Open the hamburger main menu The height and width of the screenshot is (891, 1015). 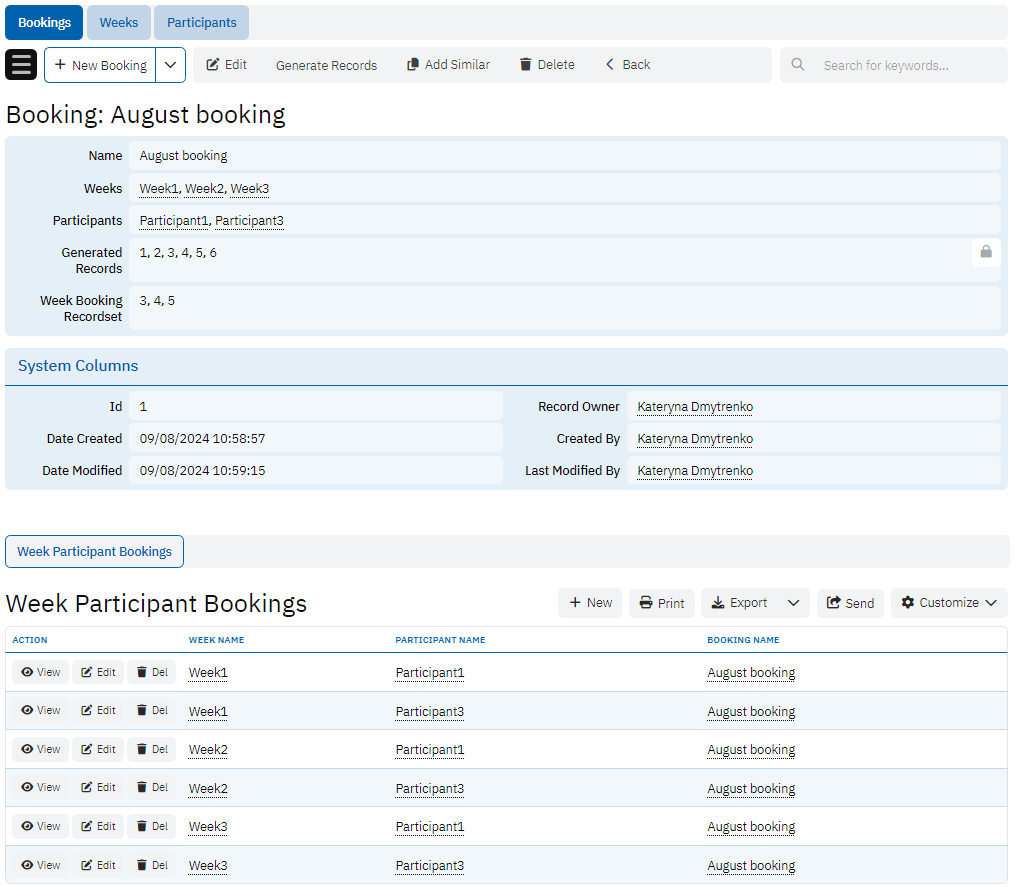tap(21, 65)
